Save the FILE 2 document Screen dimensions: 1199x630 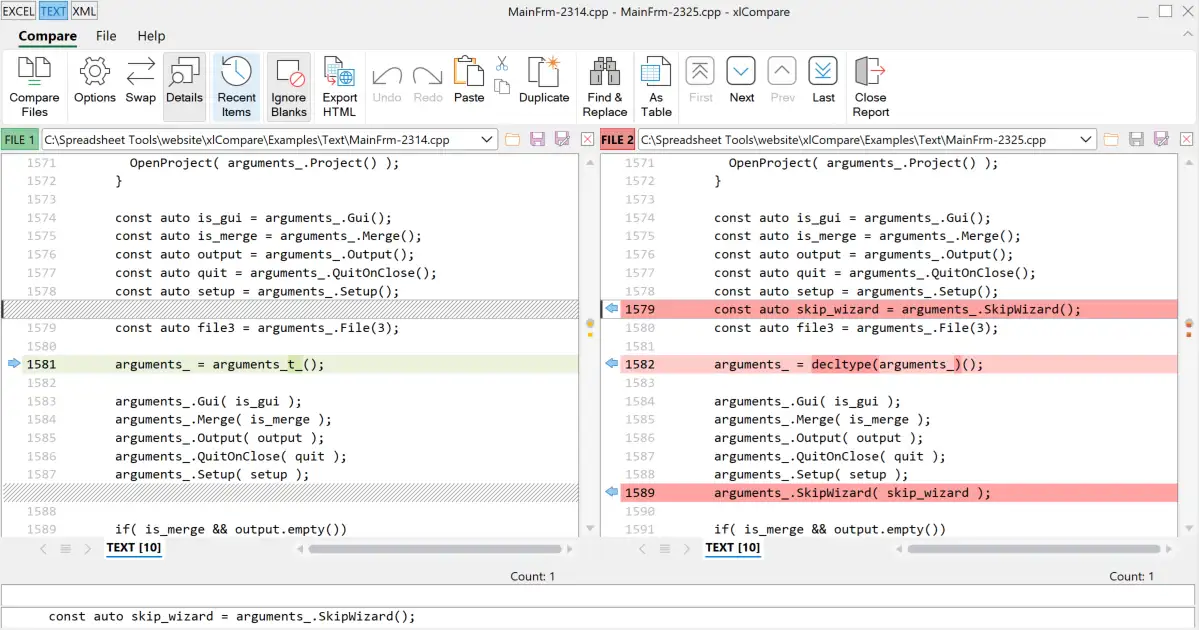click(1136, 139)
